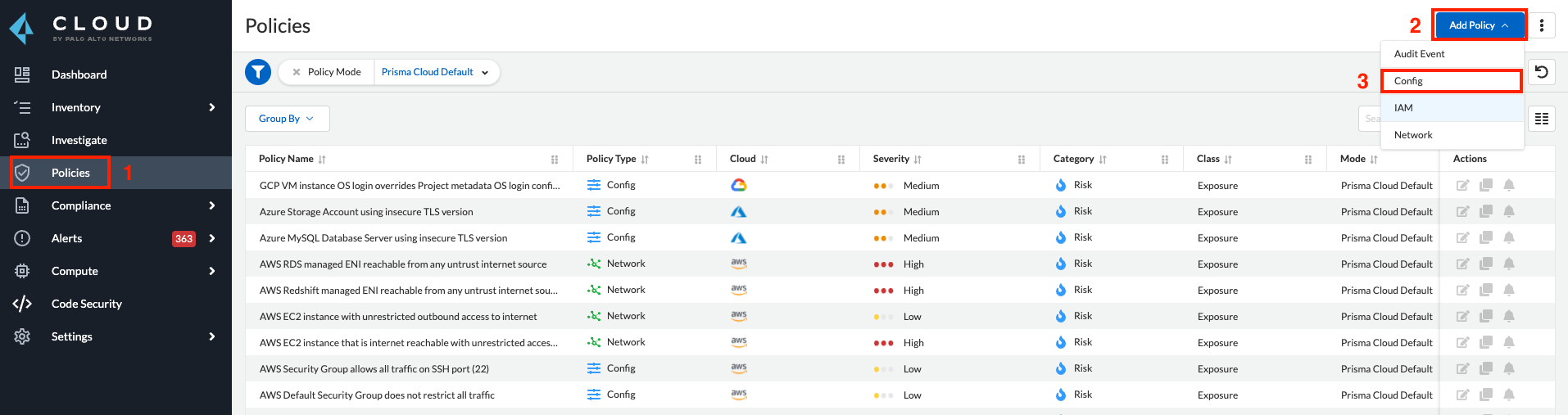The width and height of the screenshot is (1568, 415).
Task: Open the Prisma Cloud Default filter dropdown
Action: [x=435, y=72]
